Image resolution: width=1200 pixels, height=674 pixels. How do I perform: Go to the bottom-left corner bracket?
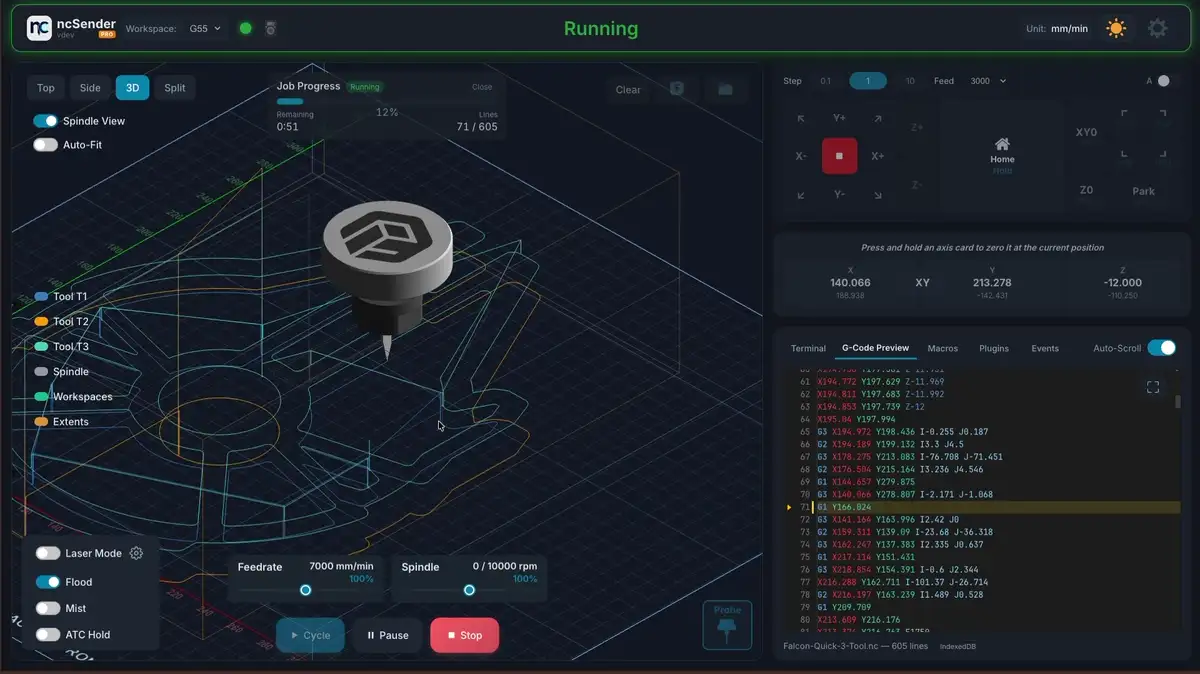pyautogui.click(x=1124, y=153)
